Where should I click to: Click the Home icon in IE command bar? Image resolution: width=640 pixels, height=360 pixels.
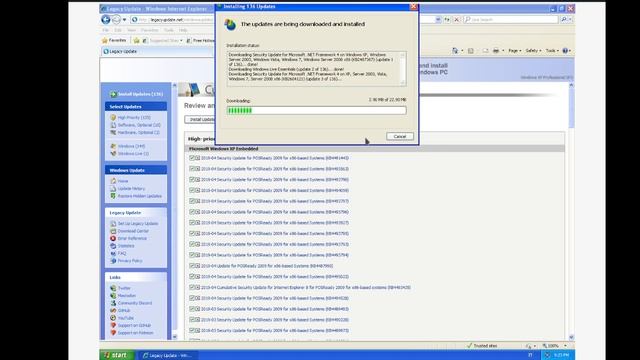[x=455, y=51]
